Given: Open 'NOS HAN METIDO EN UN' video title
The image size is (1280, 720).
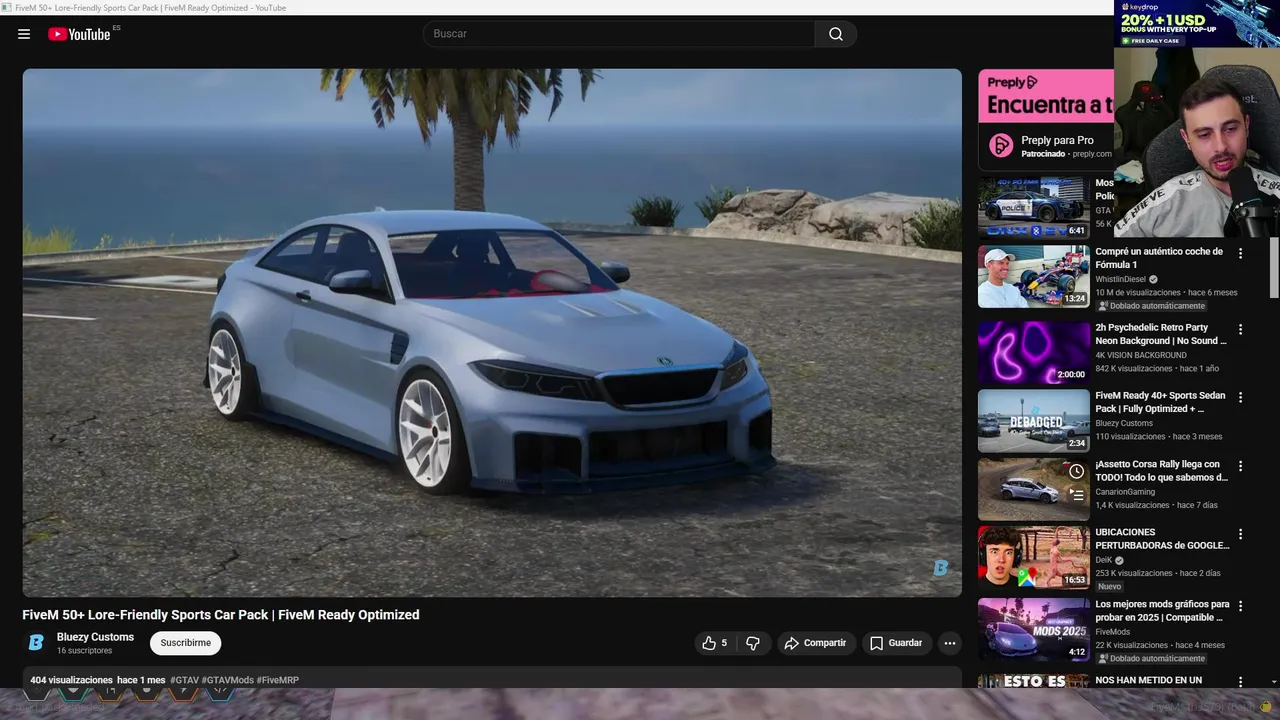Looking at the screenshot, I should pos(1148,680).
